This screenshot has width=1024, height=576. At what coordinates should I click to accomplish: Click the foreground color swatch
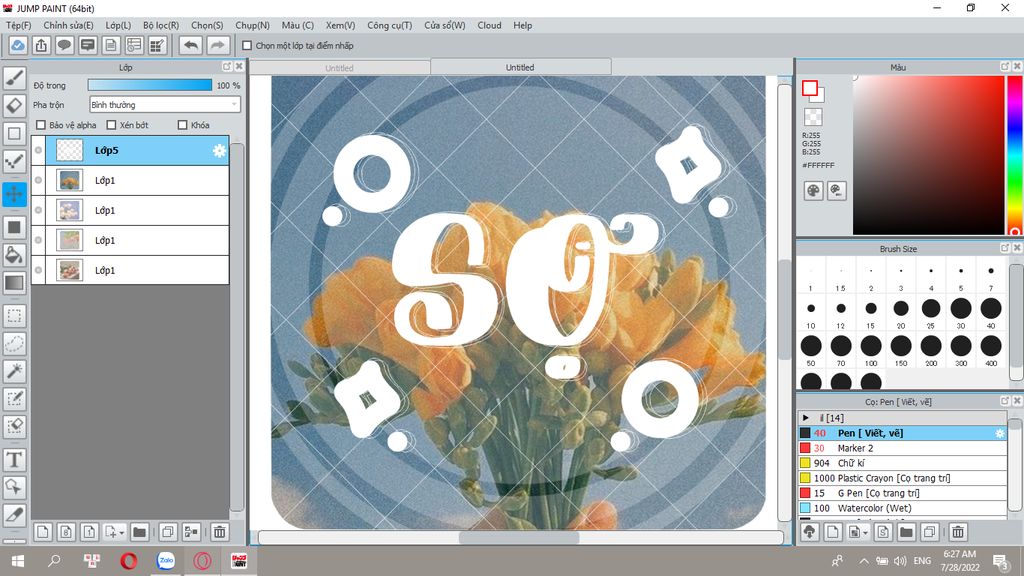[810, 88]
